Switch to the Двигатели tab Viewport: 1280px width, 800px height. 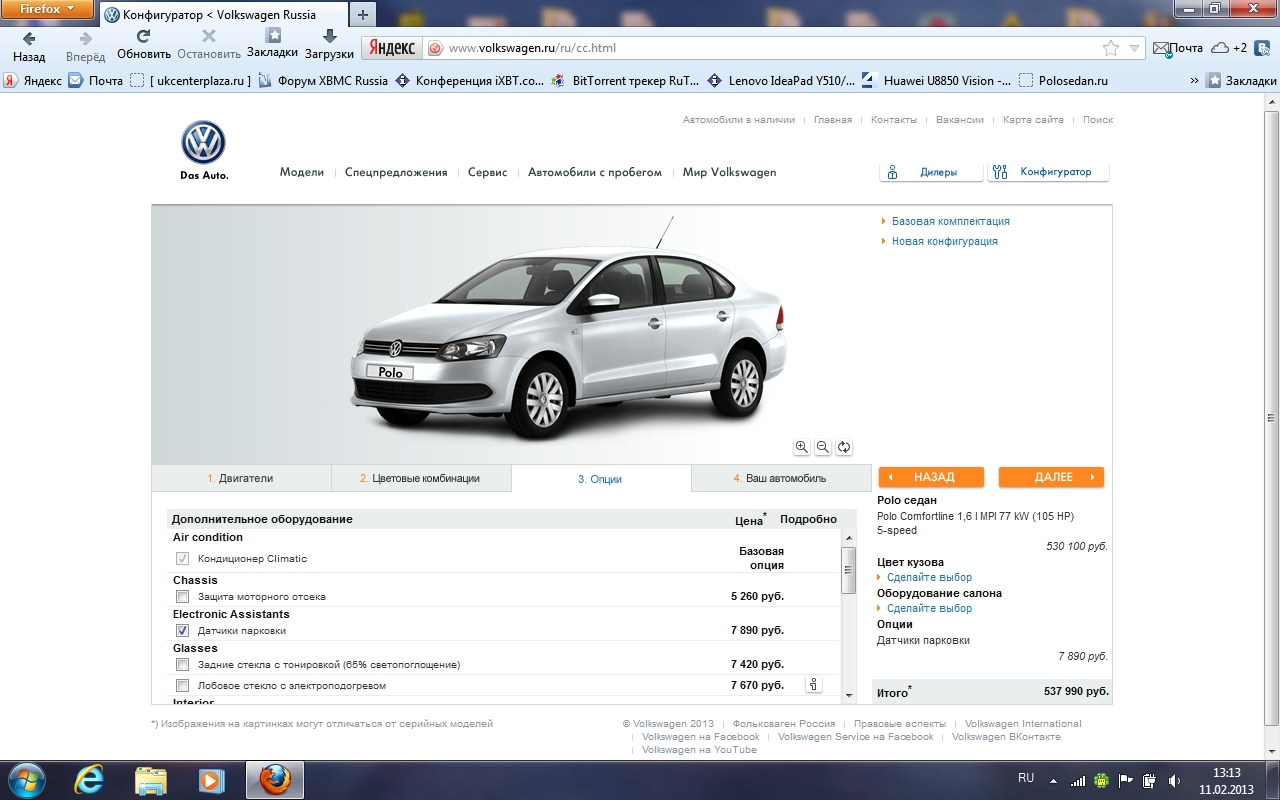pyautogui.click(x=241, y=478)
